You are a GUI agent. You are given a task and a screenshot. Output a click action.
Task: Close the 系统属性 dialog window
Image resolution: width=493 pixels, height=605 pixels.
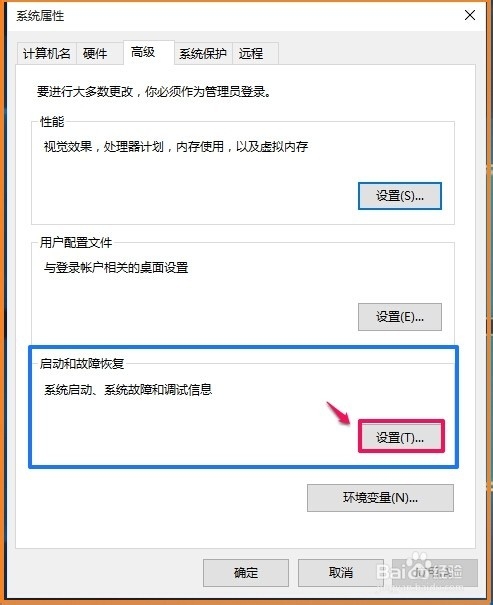tap(469, 15)
